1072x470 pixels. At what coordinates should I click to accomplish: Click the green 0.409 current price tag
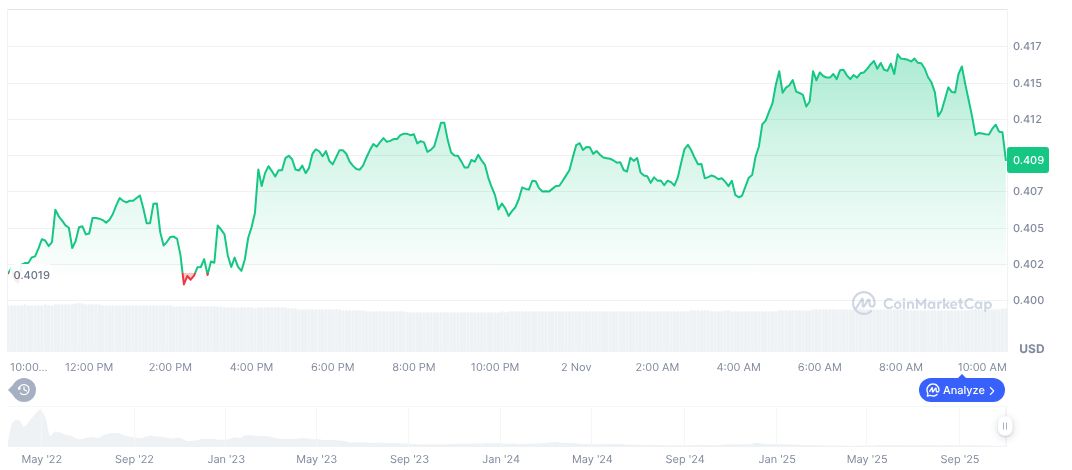point(1028,160)
